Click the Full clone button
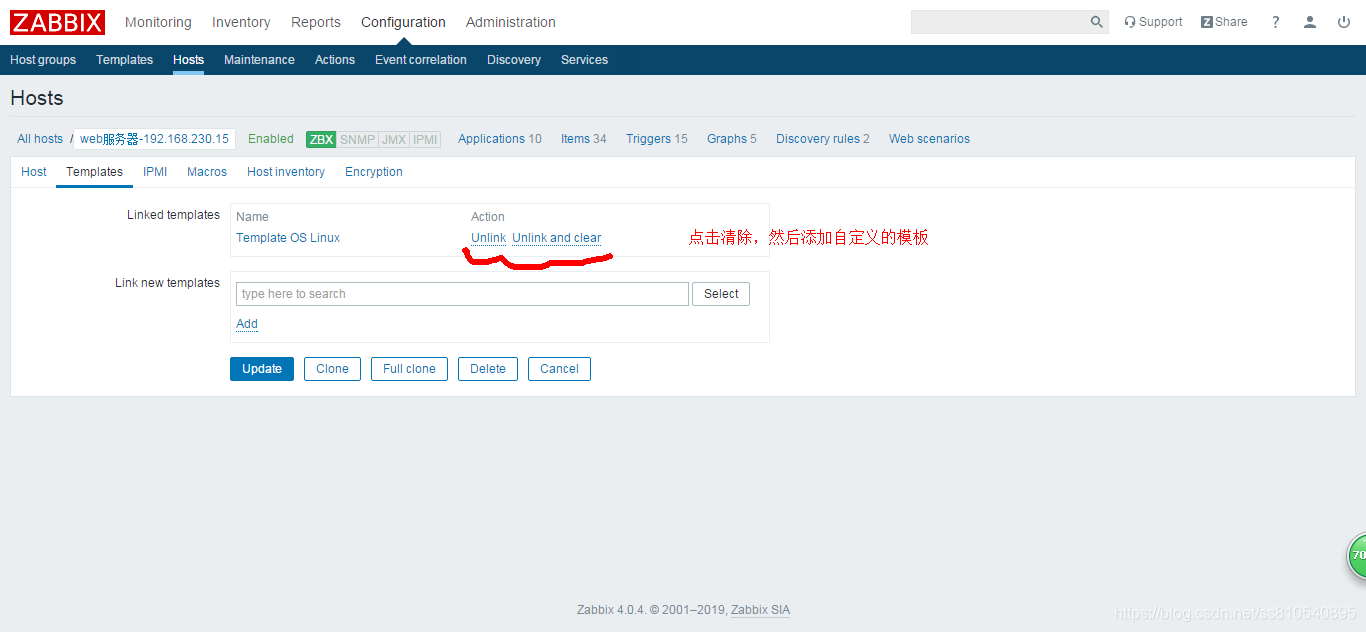 coord(409,369)
